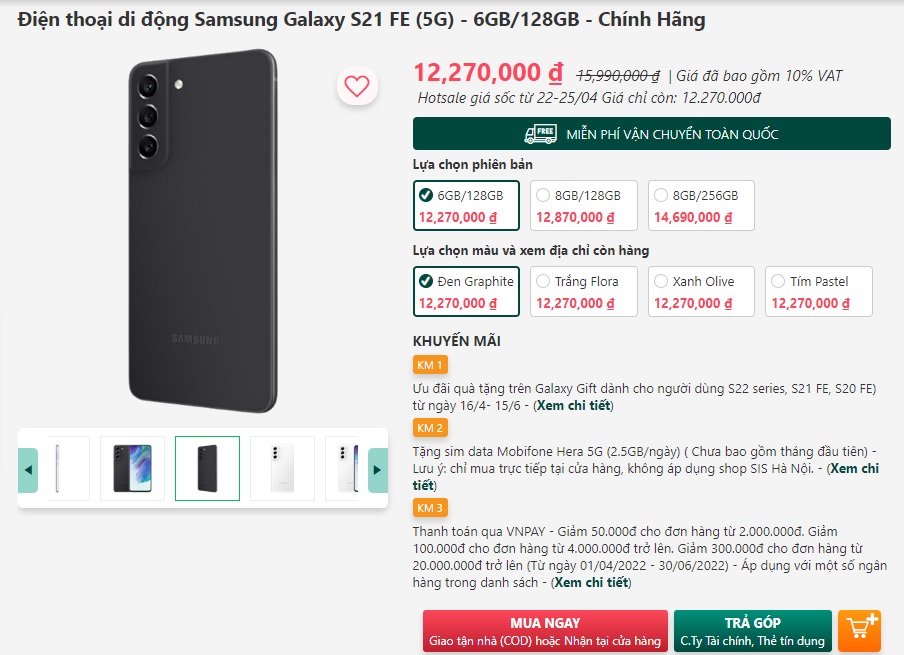View the front-and-back graphite phone thumbnail
This screenshot has height=655, width=904.
[132, 468]
